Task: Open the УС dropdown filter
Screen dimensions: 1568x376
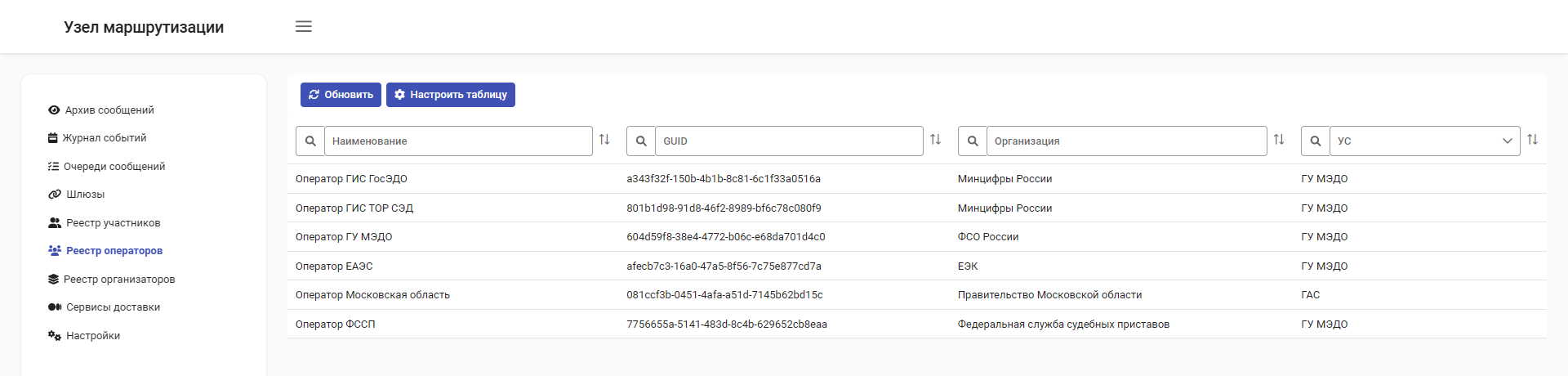Action: [x=1425, y=141]
